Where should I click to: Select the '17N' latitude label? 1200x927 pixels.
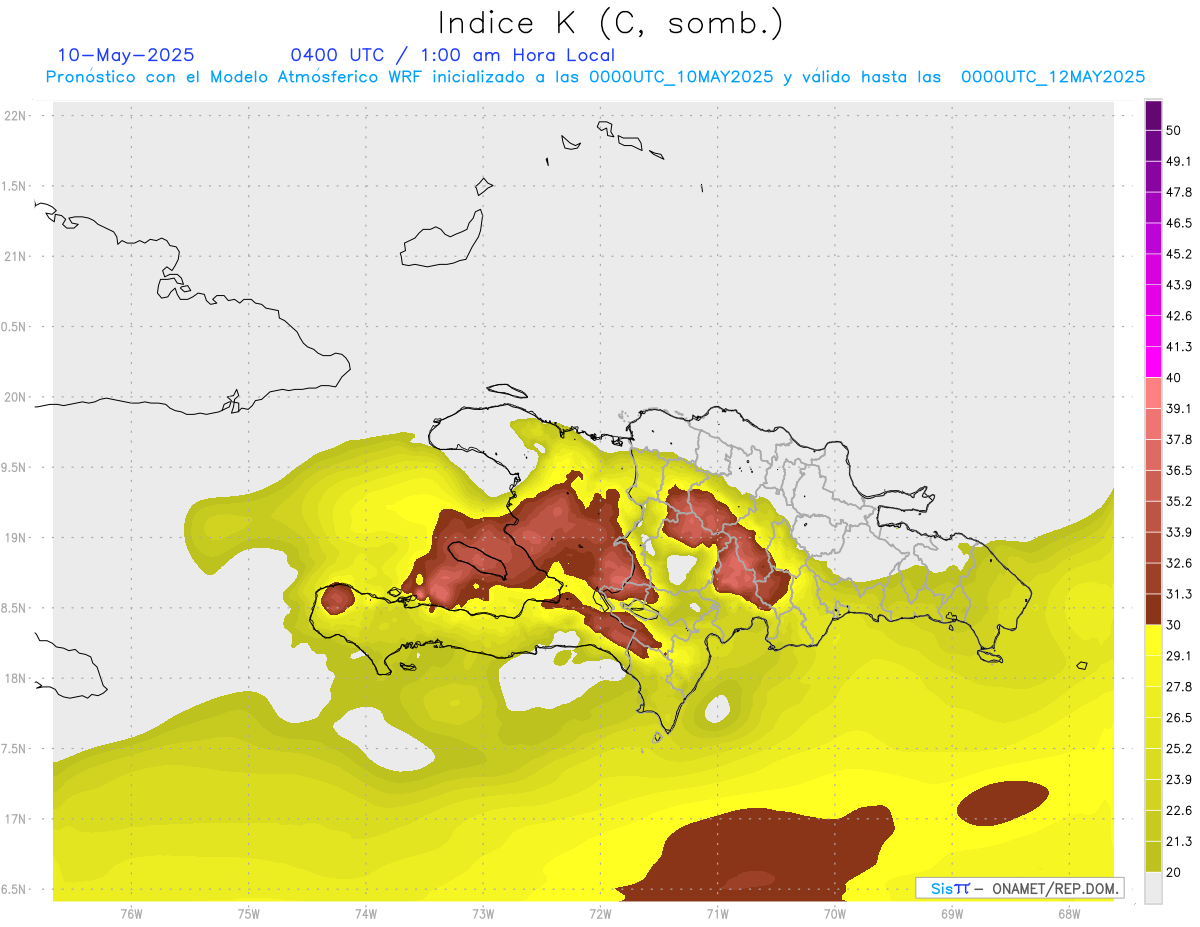pyautogui.click(x=16, y=819)
